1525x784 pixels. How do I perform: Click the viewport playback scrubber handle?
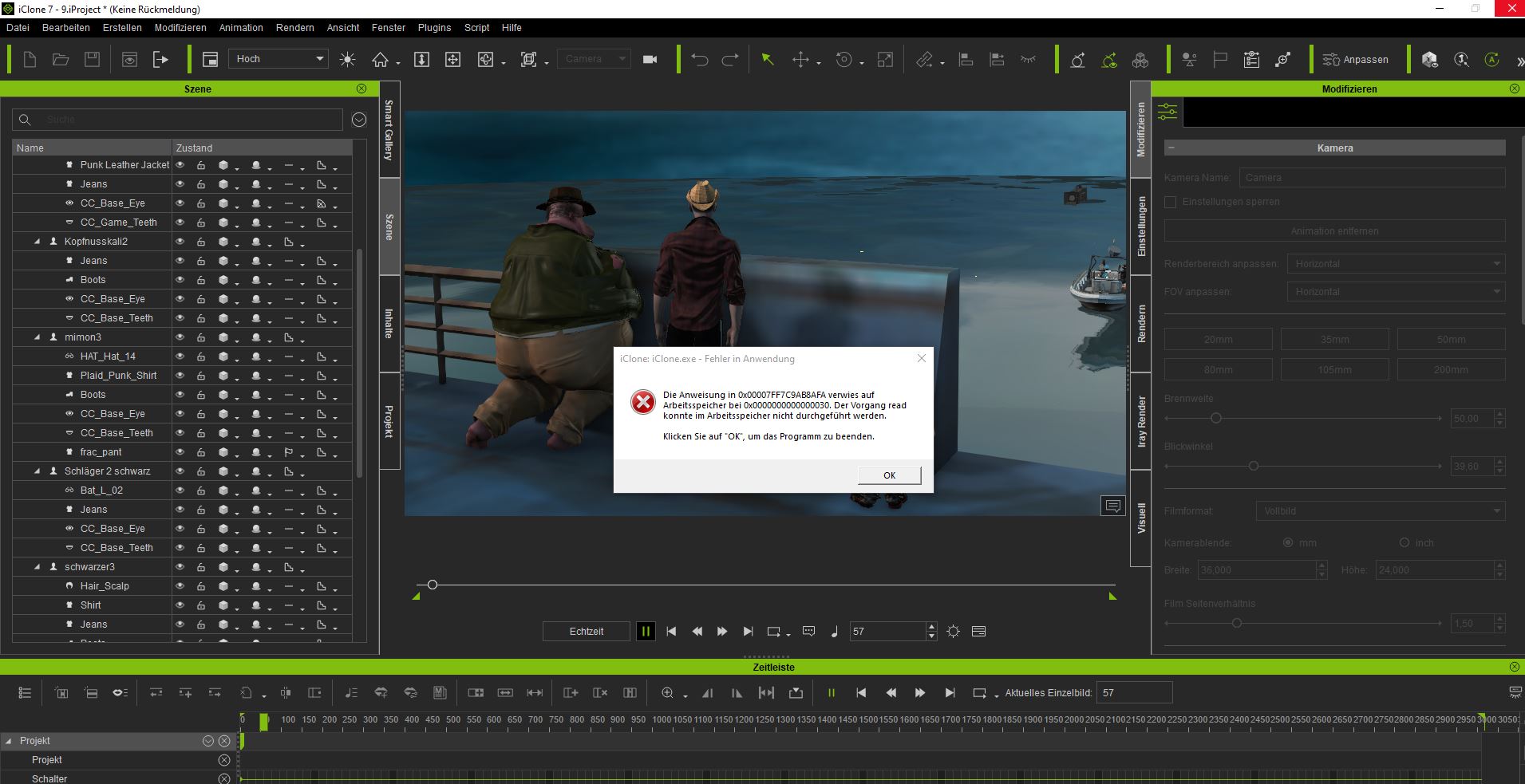(433, 585)
